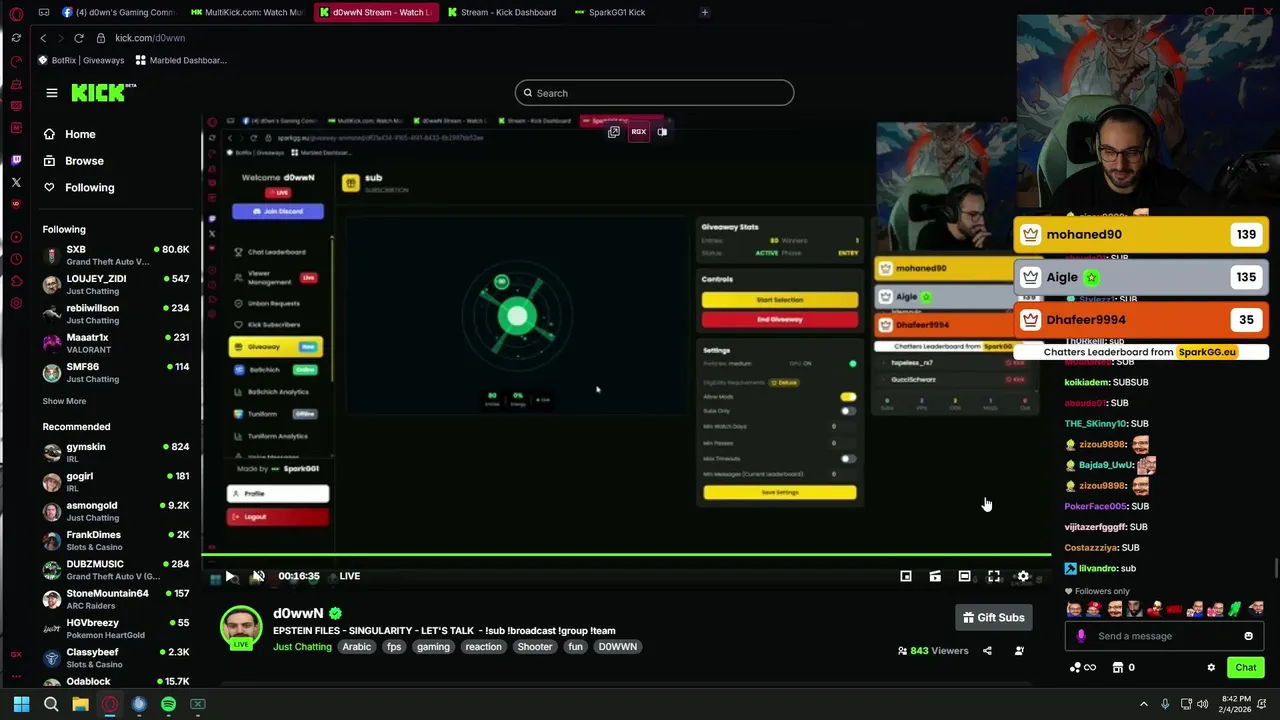
Task: Open X icon in Opera sidebar
Action: pos(16,182)
